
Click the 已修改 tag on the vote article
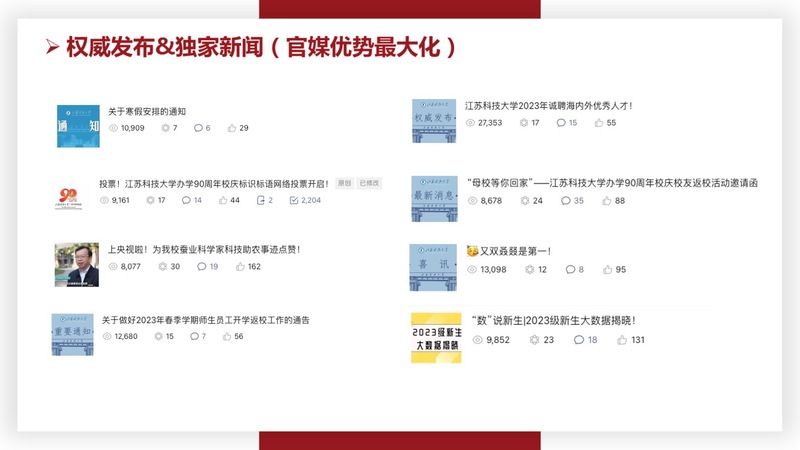[x=369, y=184]
